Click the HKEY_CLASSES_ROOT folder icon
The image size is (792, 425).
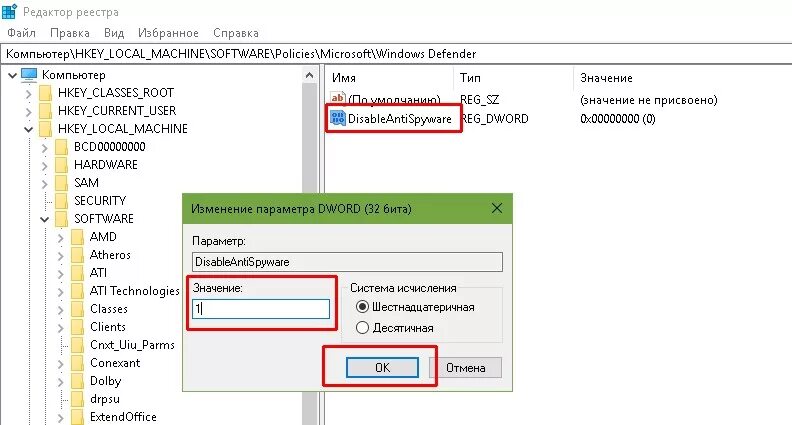click(45, 93)
